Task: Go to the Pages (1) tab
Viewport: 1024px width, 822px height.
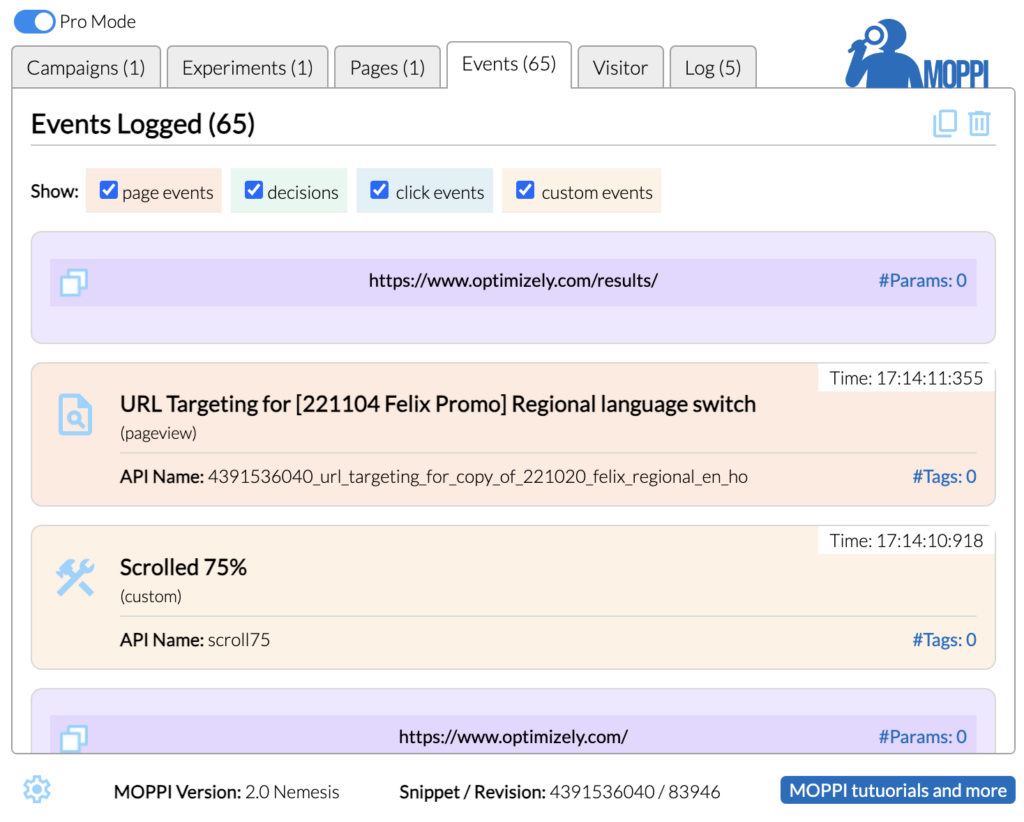Action: [x=387, y=67]
